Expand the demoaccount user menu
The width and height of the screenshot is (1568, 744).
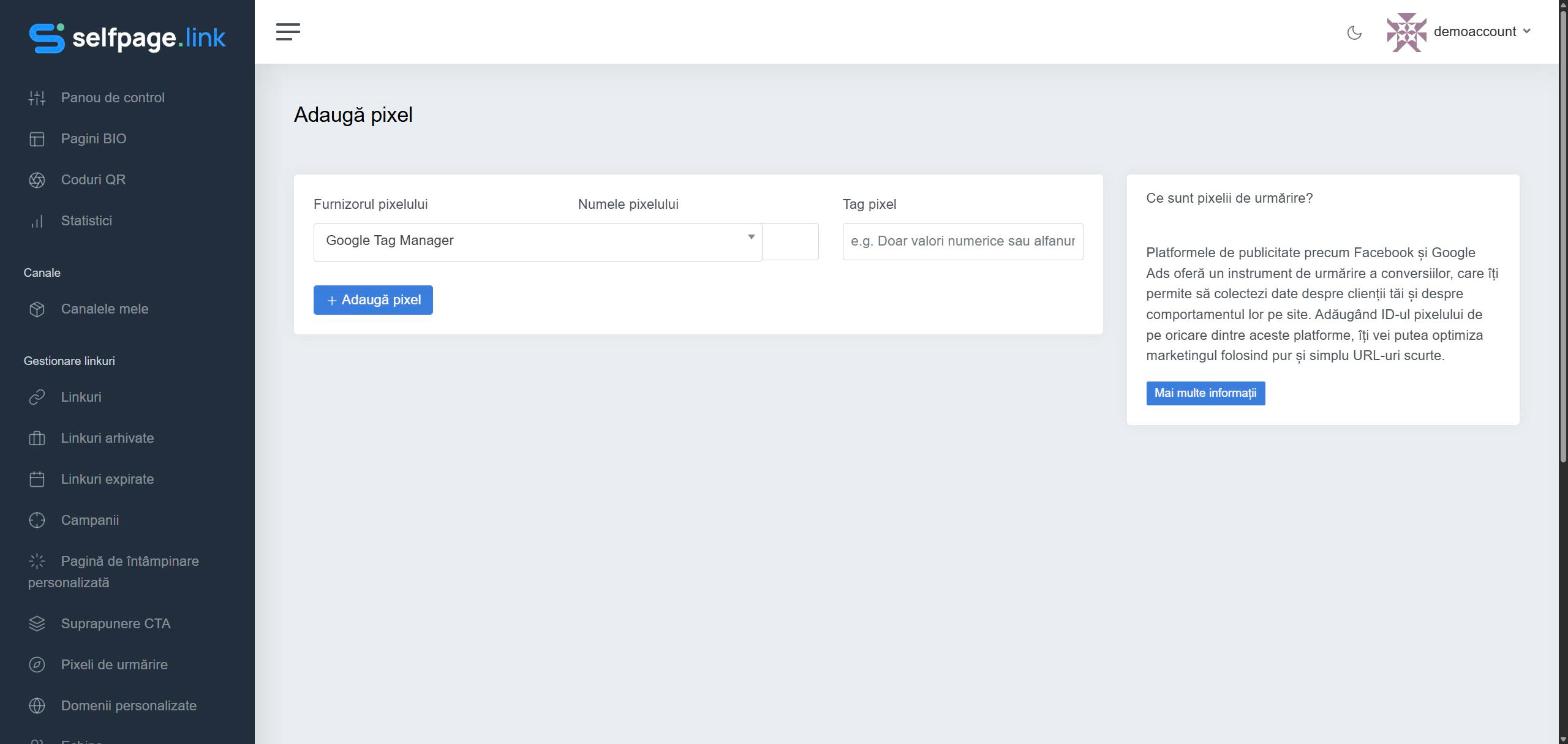1459,32
